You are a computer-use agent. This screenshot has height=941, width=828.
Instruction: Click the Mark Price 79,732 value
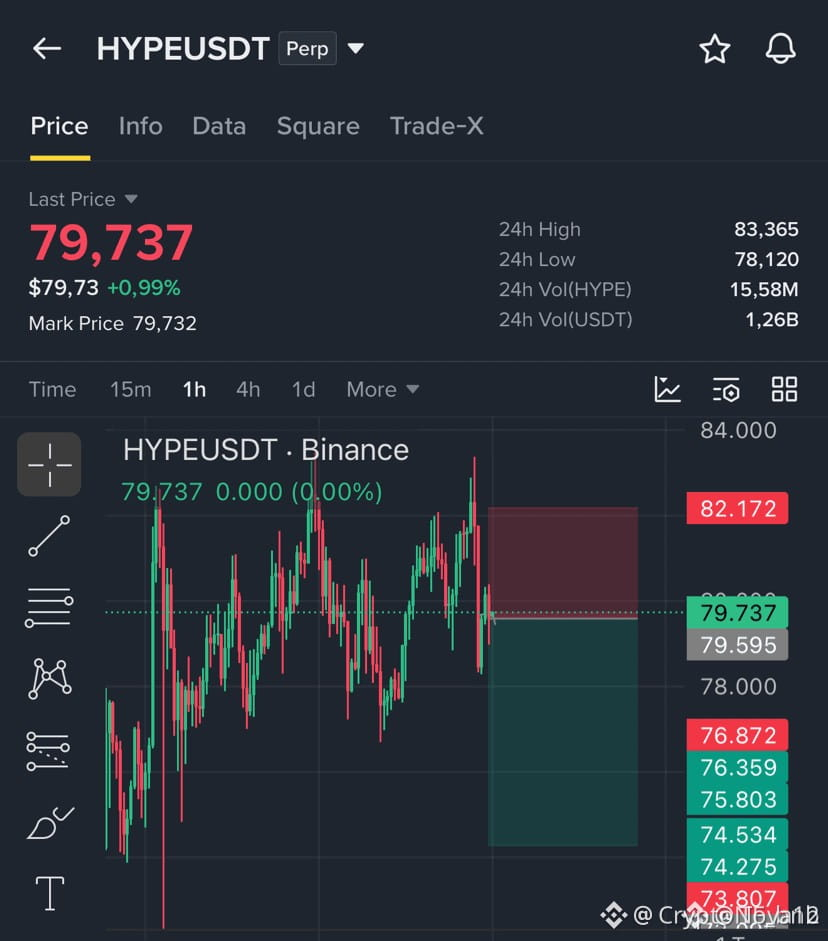click(164, 323)
